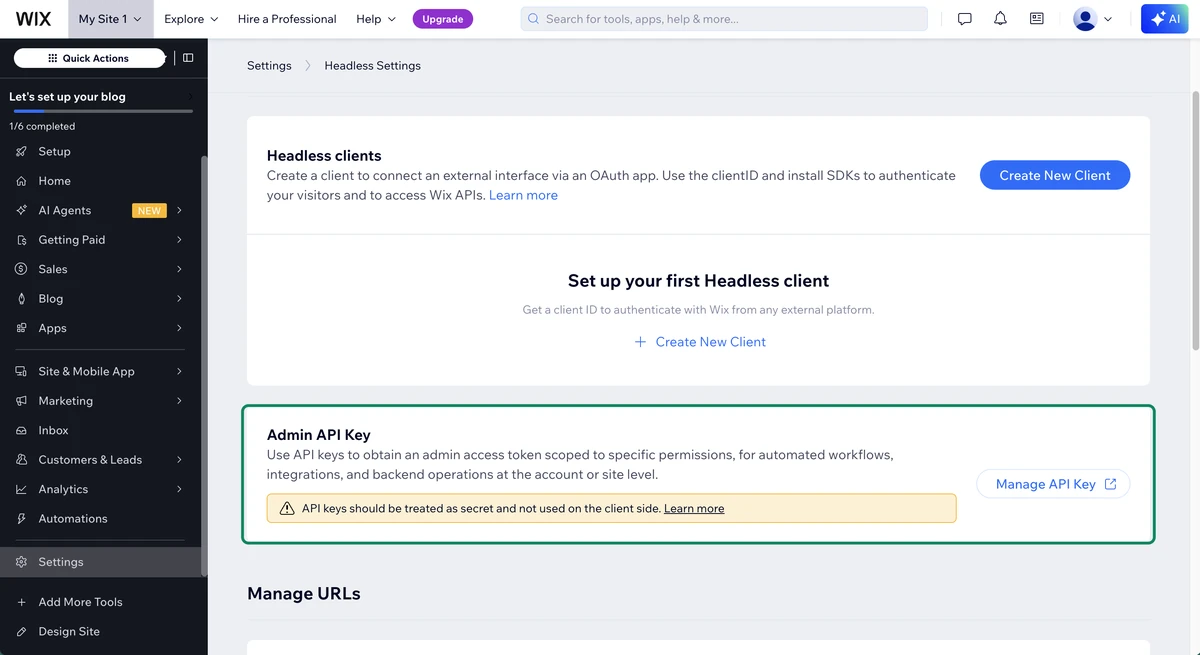Expand the Blog submenu arrow
The height and width of the screenshot is (655, 1200).
pos(179,299)
